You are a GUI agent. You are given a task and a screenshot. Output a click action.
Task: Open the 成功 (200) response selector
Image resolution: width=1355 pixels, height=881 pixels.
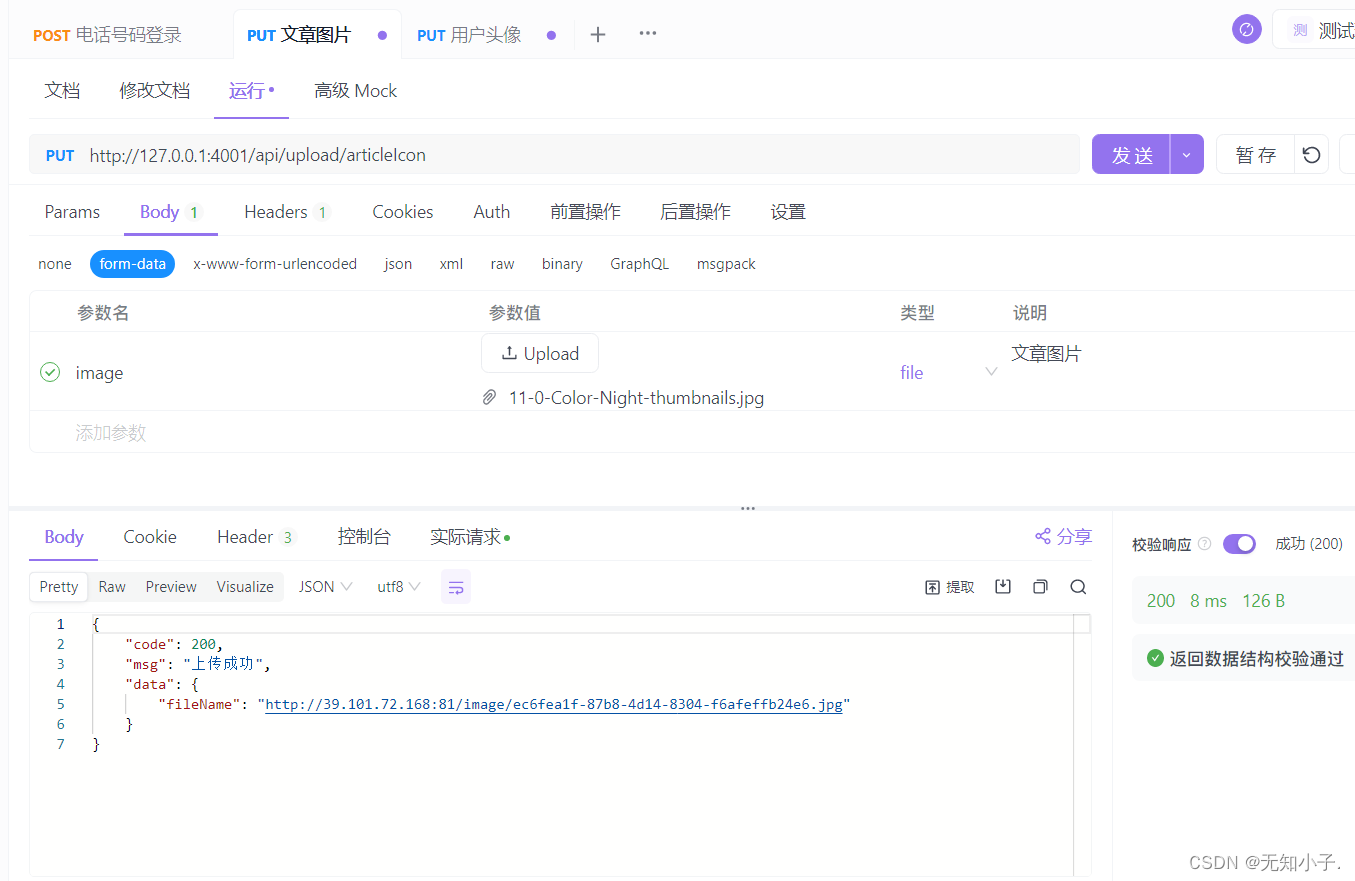(x=1309, y=544)
